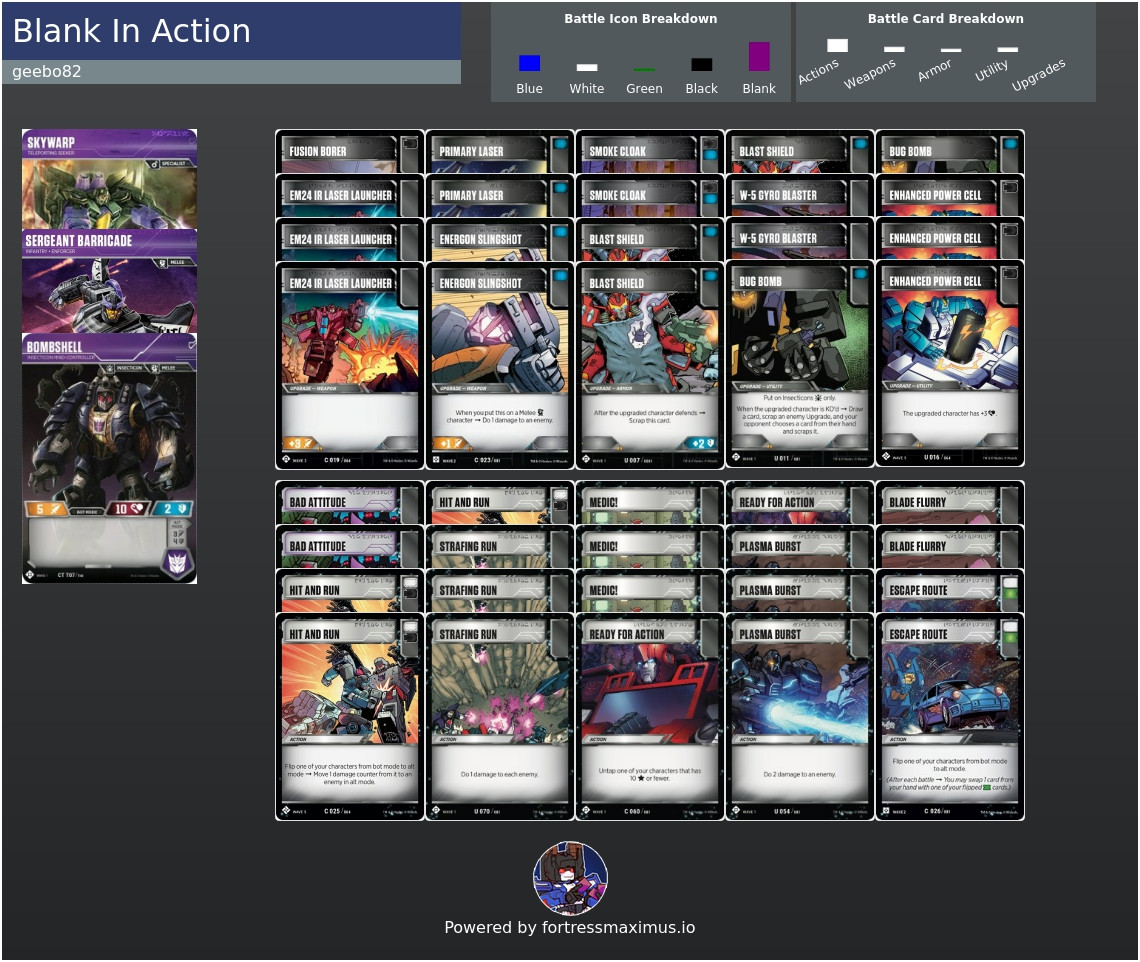Click the purple Blank bar in the chart
Viewport: 1140px width, 962px height.
(x=759, y=57)
